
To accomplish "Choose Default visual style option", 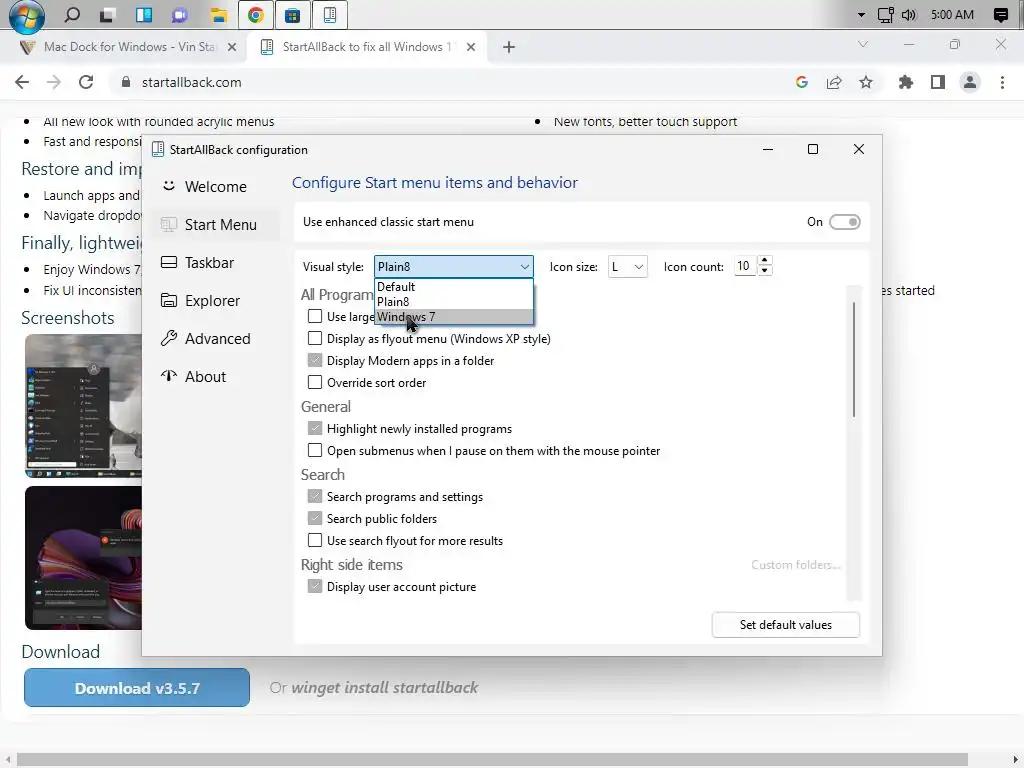I will pos(454,287).
